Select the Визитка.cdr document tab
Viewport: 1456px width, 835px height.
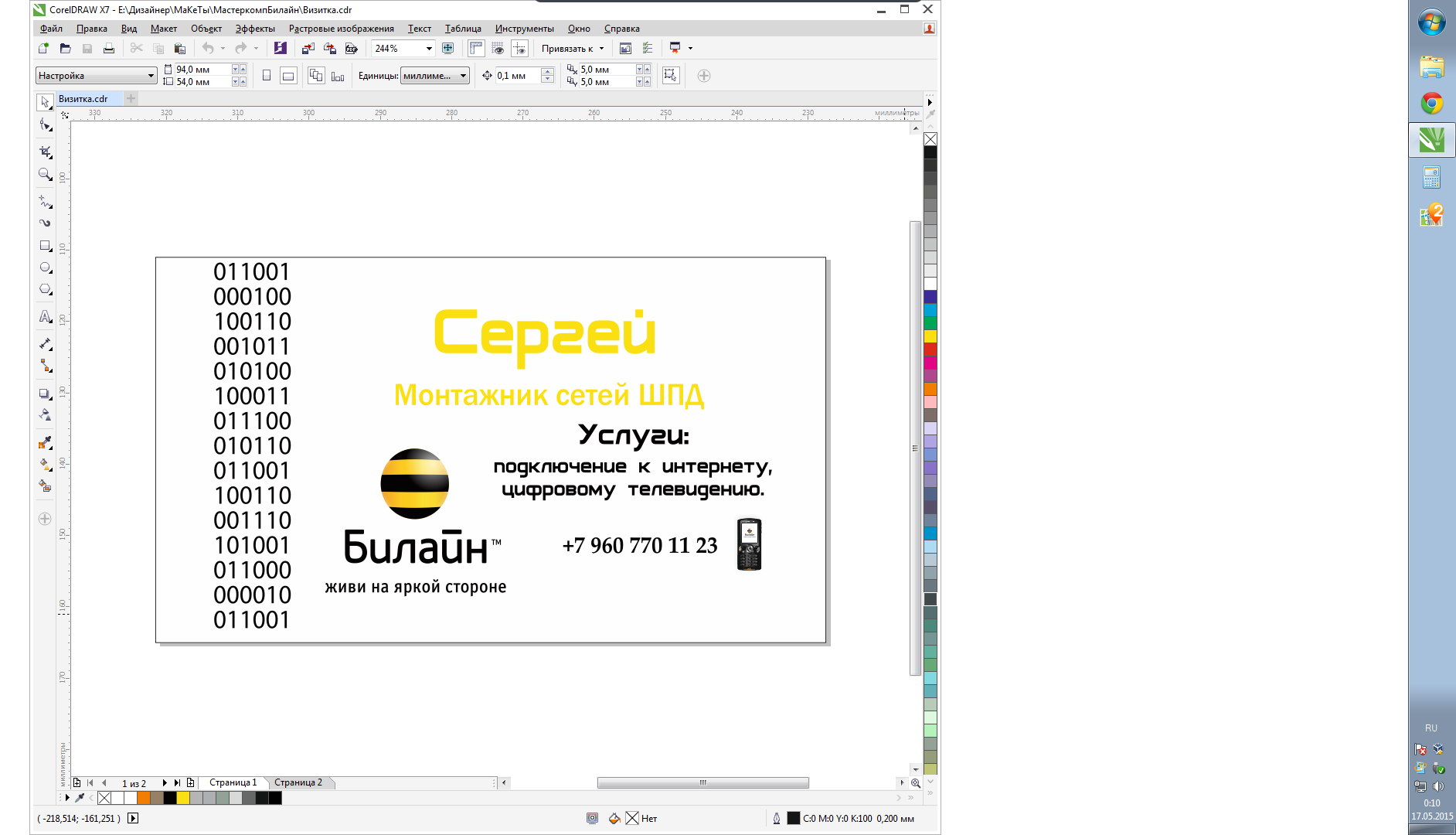[83, 98]
